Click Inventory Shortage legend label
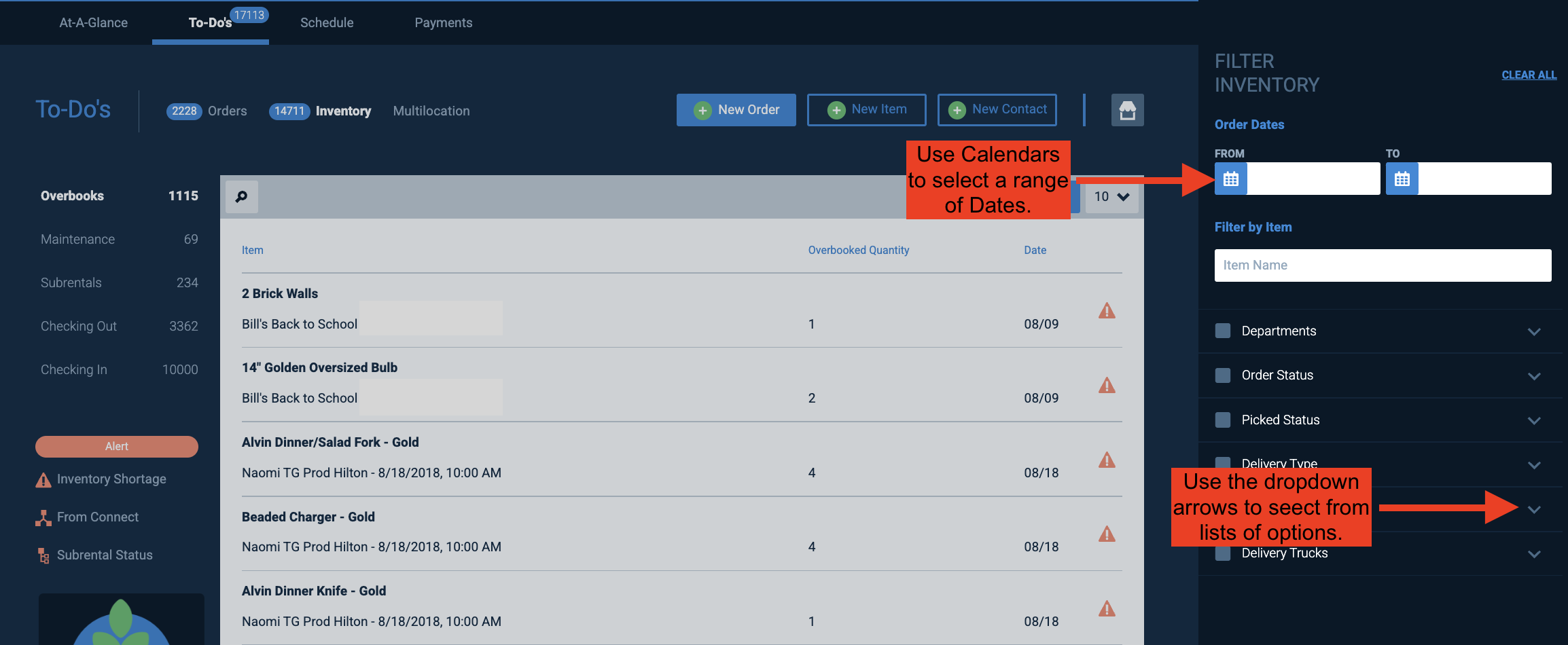Viewport: 1568px width, 645px height. click(x=111, y=479)
